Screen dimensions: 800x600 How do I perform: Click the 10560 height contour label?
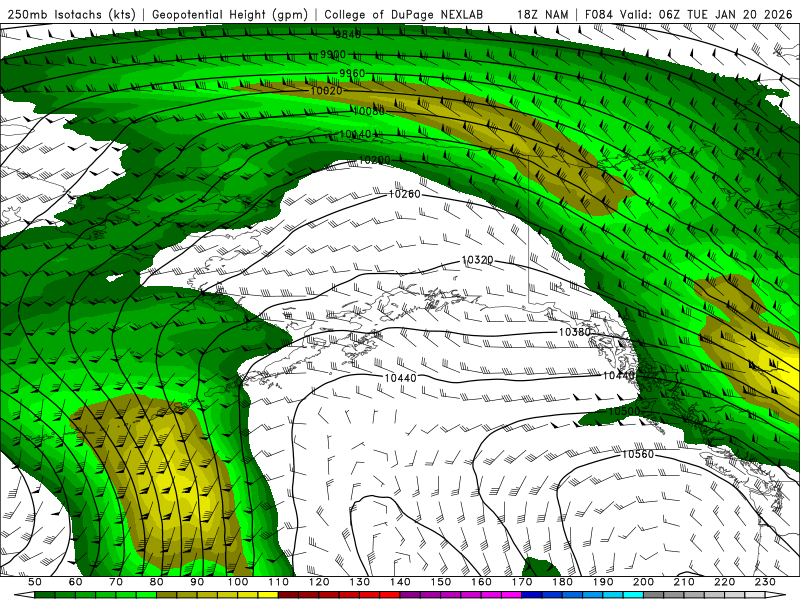[x=638, y=454]
